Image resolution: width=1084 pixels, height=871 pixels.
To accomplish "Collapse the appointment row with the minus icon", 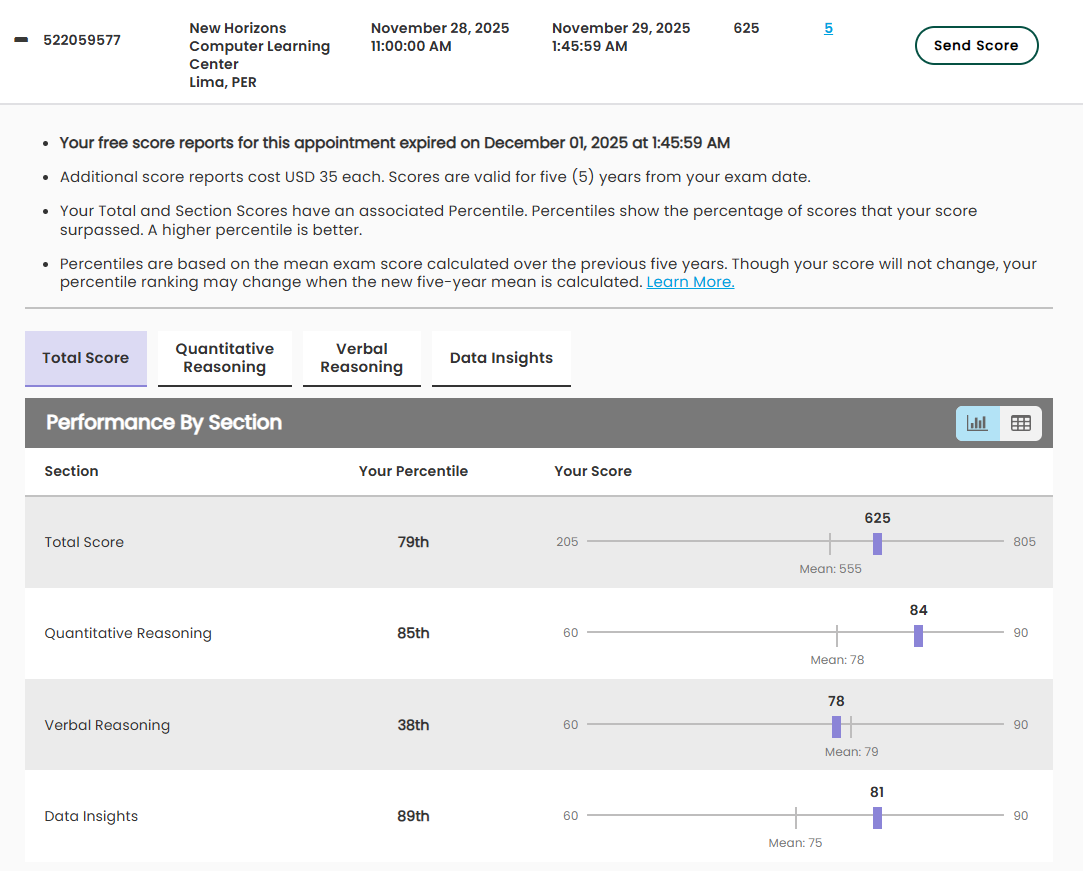I will (21, 40).
